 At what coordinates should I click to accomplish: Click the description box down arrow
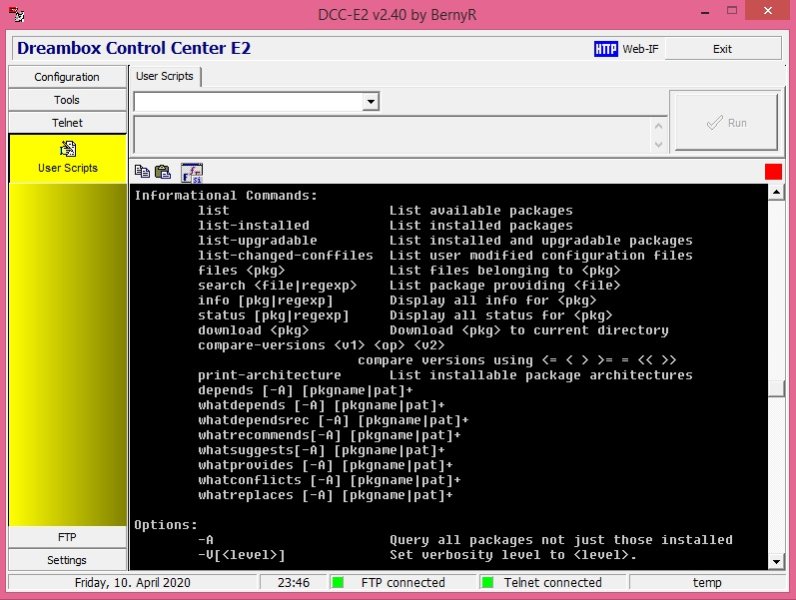(658, 144)
